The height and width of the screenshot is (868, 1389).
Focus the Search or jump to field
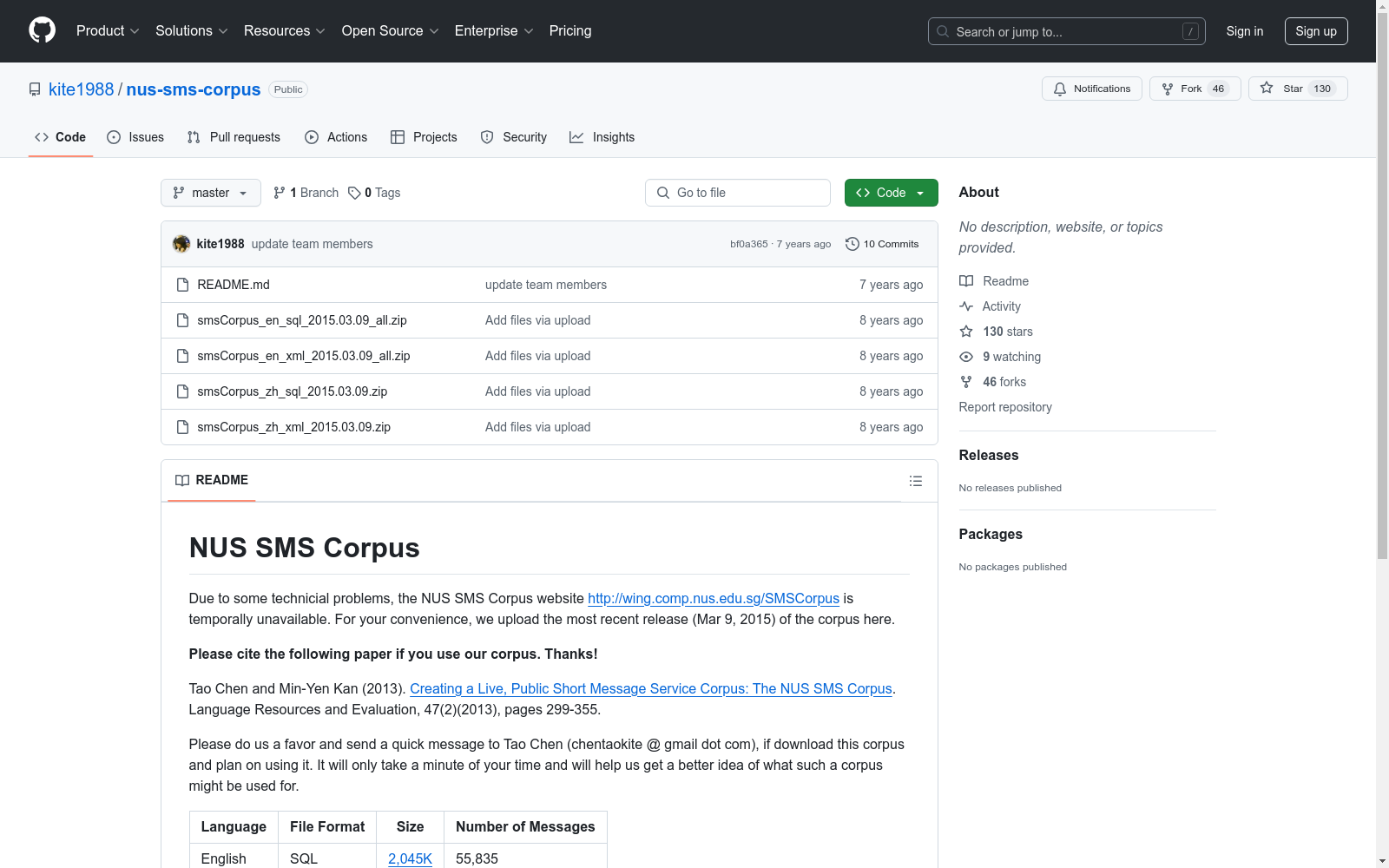(x=1067, y=31)
